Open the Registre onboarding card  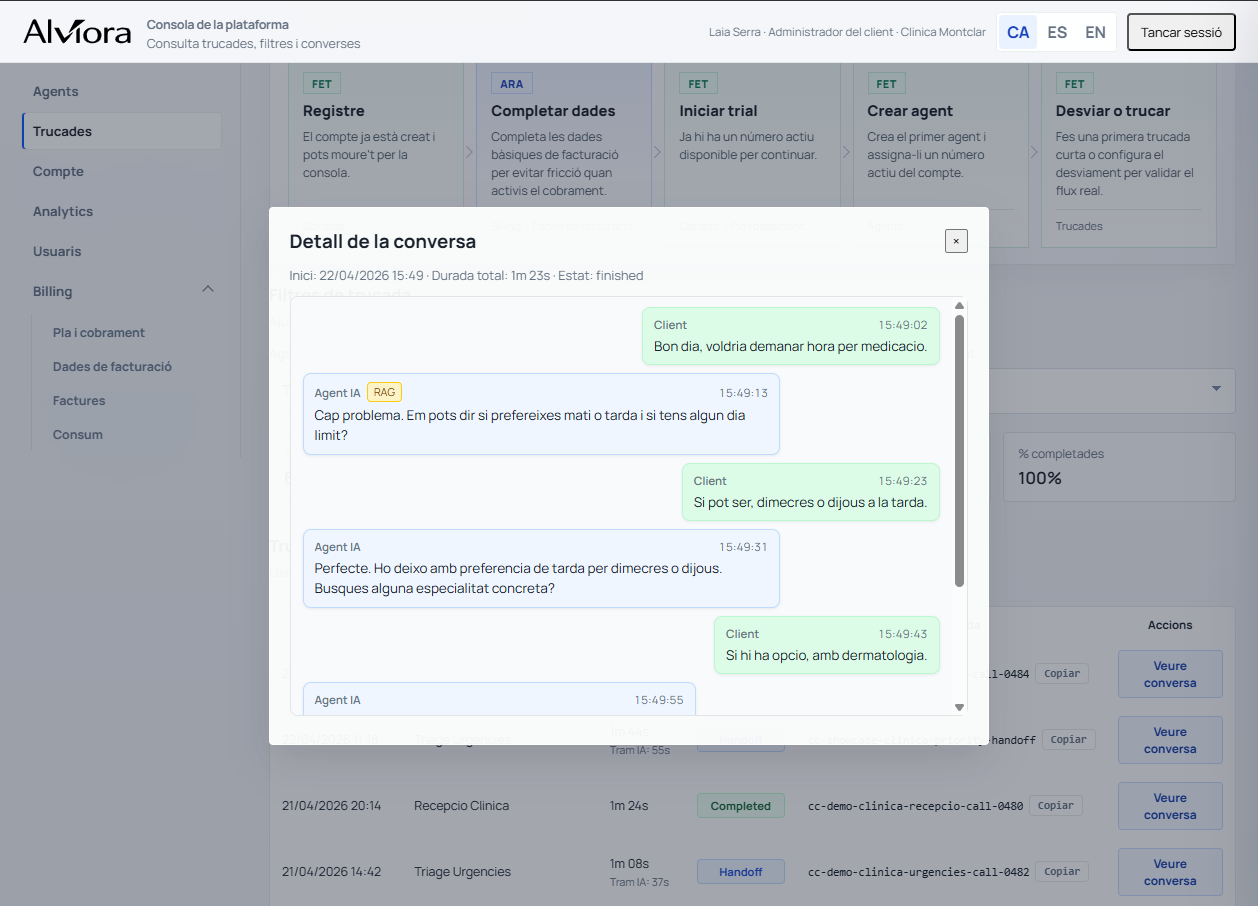375,155
